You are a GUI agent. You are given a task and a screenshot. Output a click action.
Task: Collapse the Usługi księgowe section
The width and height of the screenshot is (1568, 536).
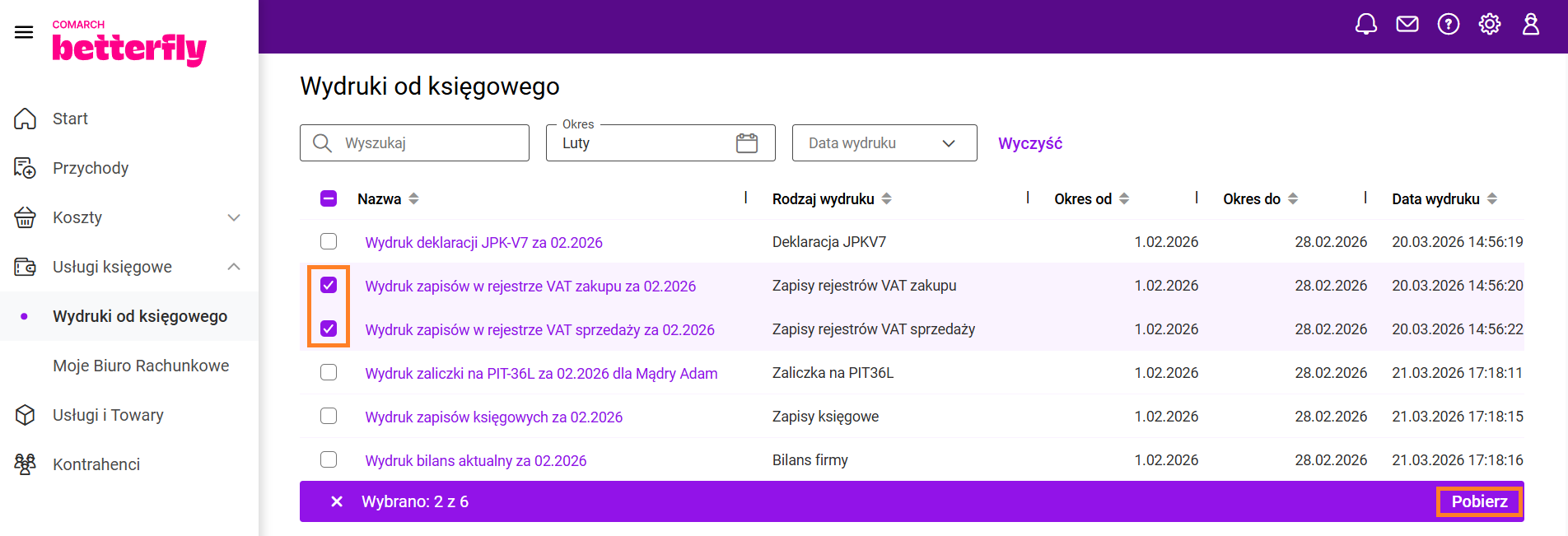point(234,267)
